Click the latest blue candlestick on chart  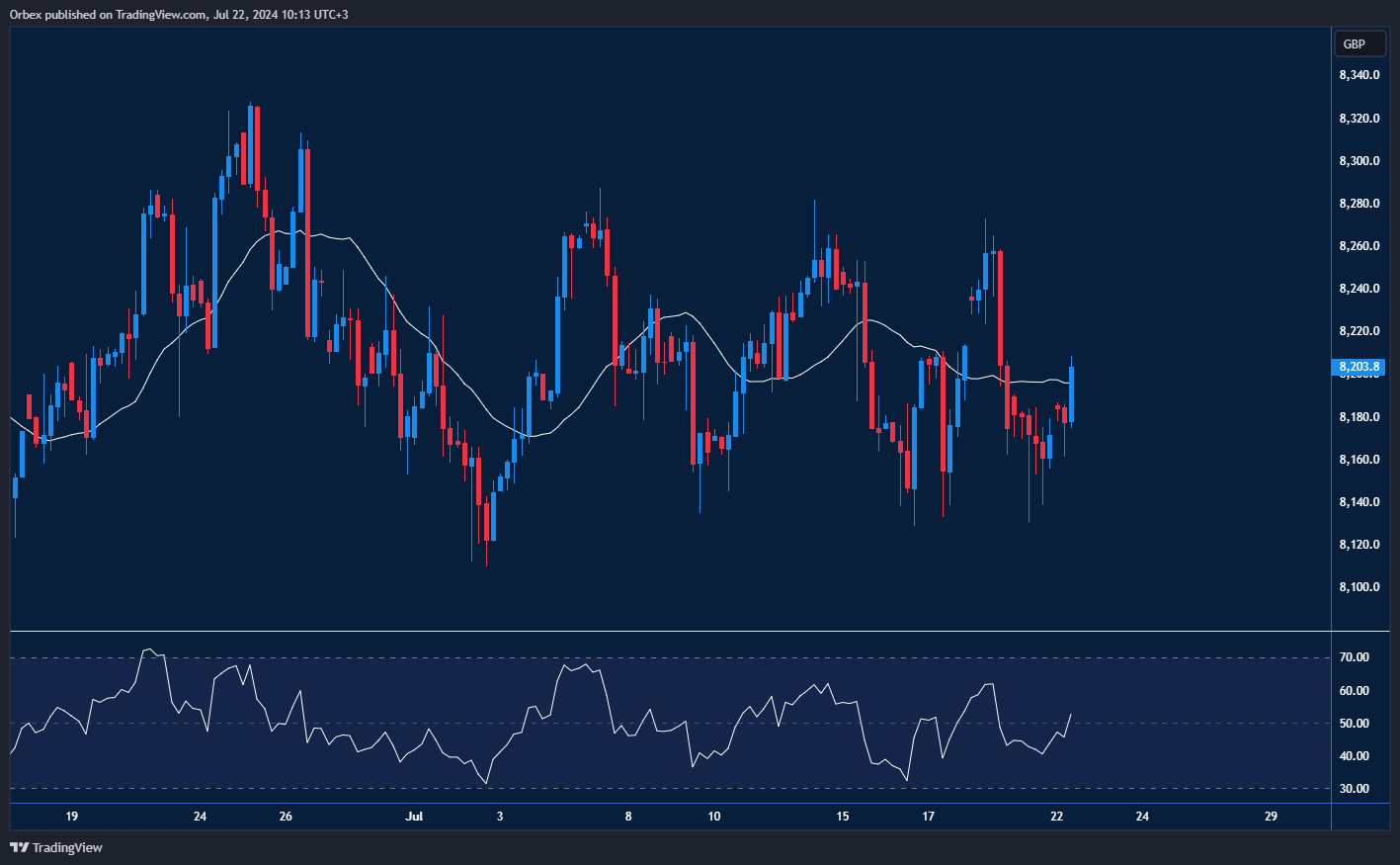(x=1072, y=394)
